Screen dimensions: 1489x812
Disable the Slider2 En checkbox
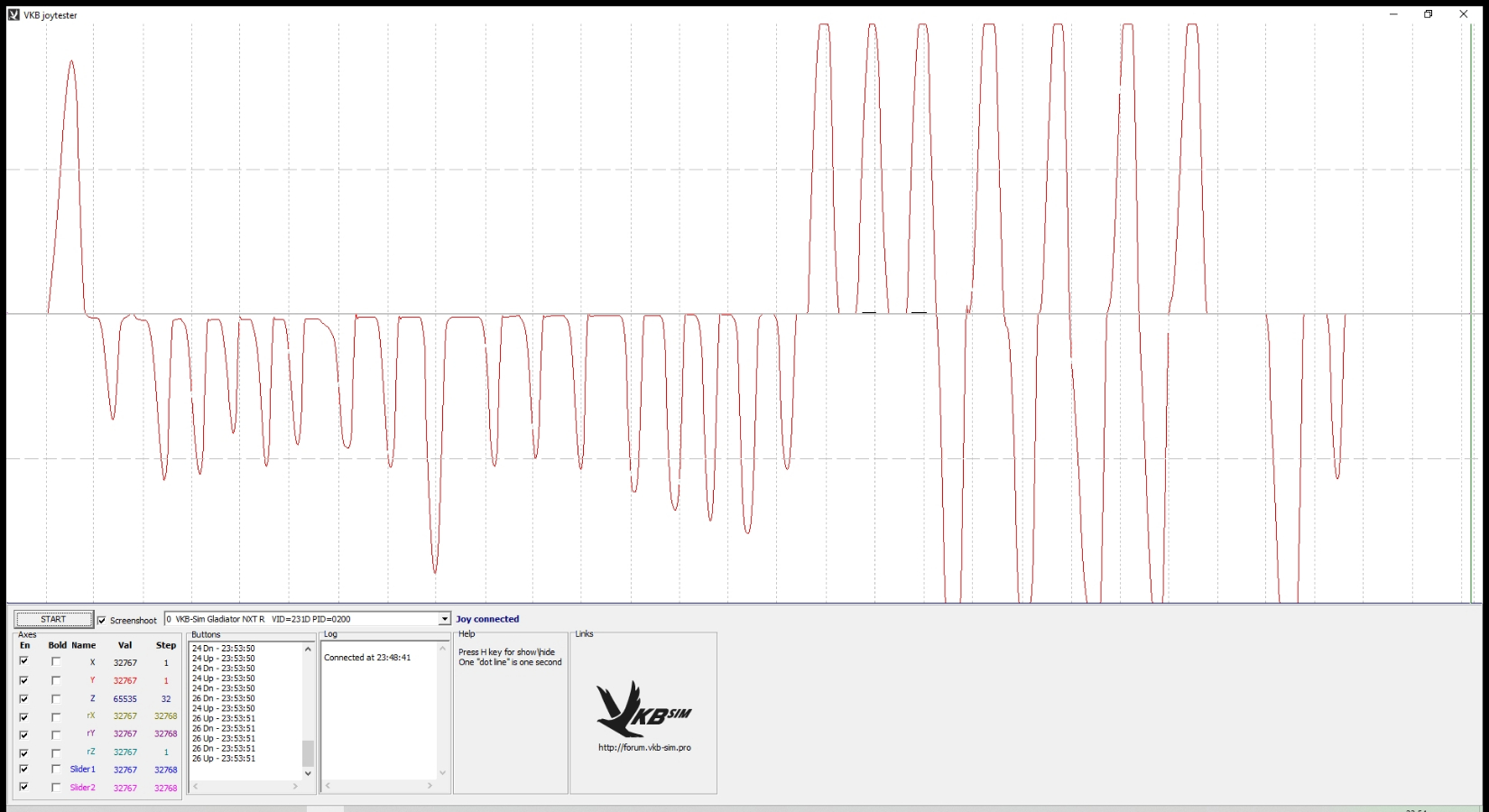pyautogui.click(x=24, y=788)
